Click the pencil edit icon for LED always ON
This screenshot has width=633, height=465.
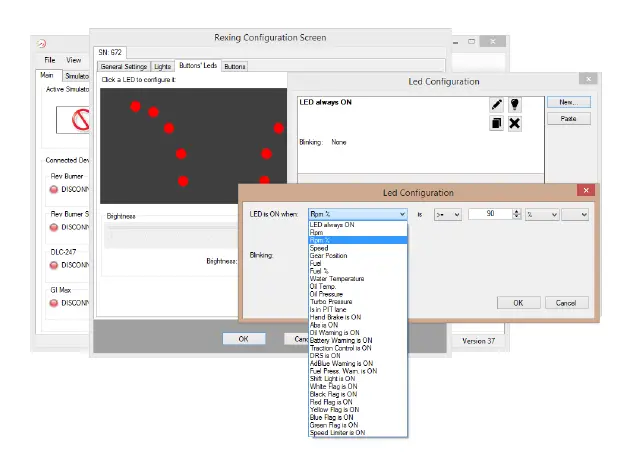[x=497, y=104]
